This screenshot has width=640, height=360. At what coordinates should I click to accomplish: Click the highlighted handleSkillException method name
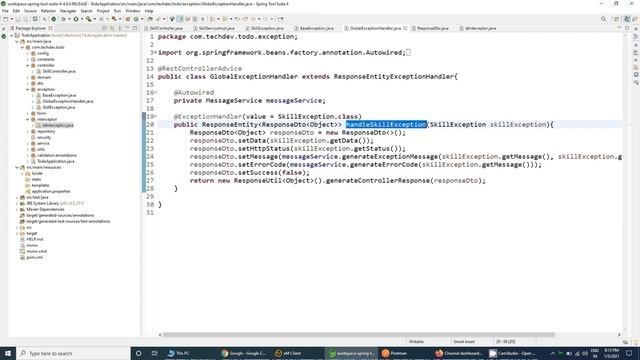(386, 124)
